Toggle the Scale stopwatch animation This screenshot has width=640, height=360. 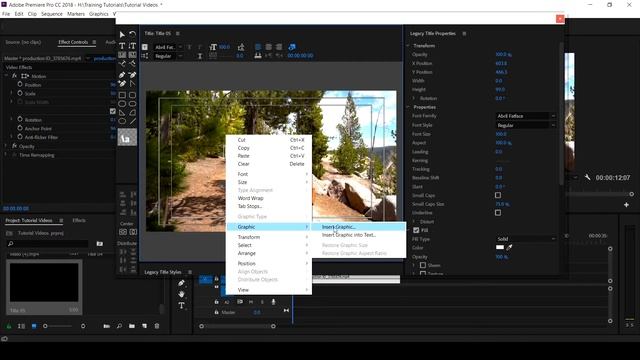pyautogui.click(x=20, y=93)
